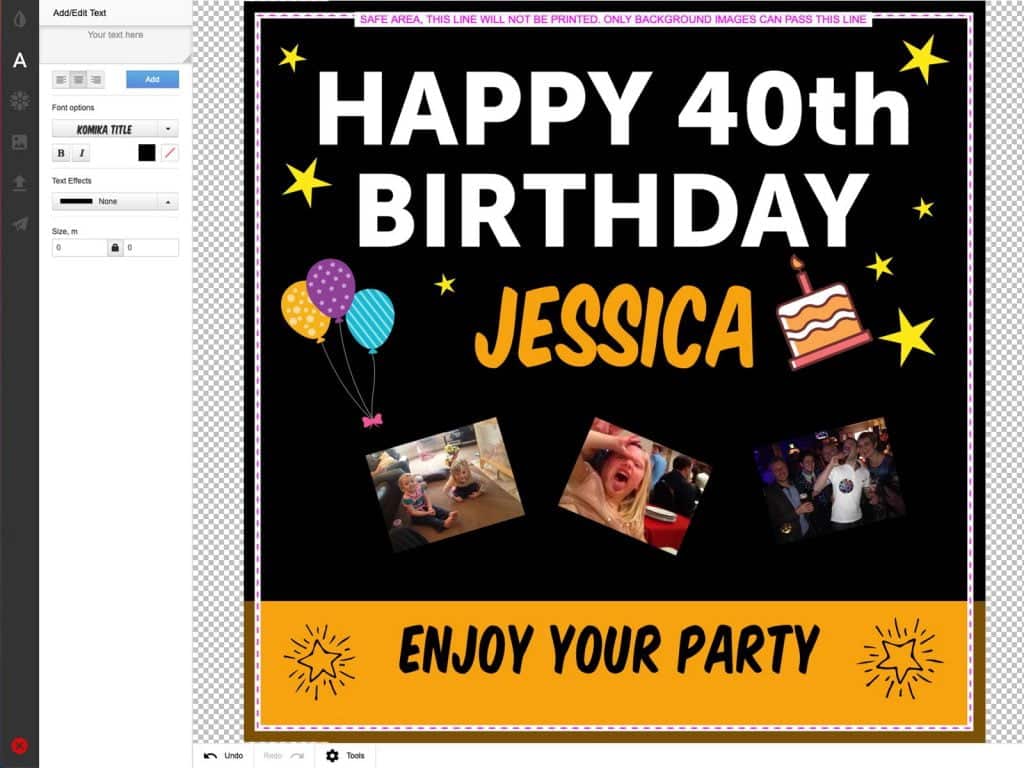This screenshot has height=768, width=1024.
Task: Toggle bold text formatting
Action: point(61,153)
